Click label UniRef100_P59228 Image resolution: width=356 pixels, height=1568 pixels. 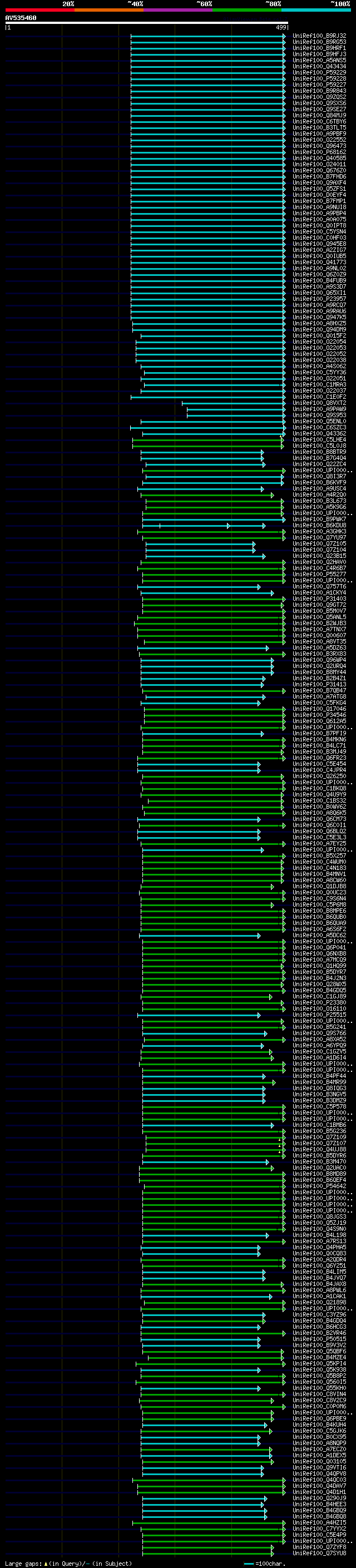319,78
